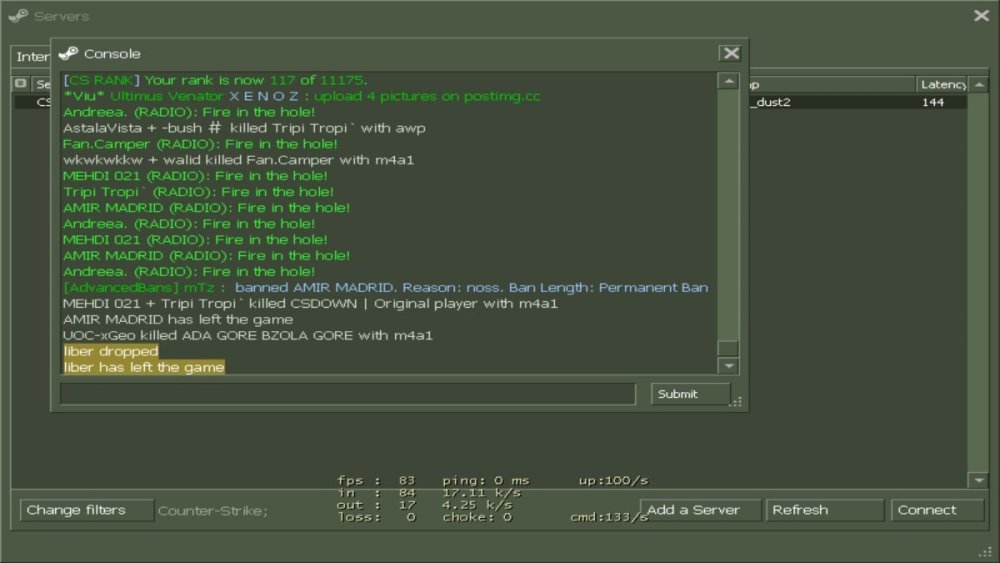Close the Console window

click(731, 54)
